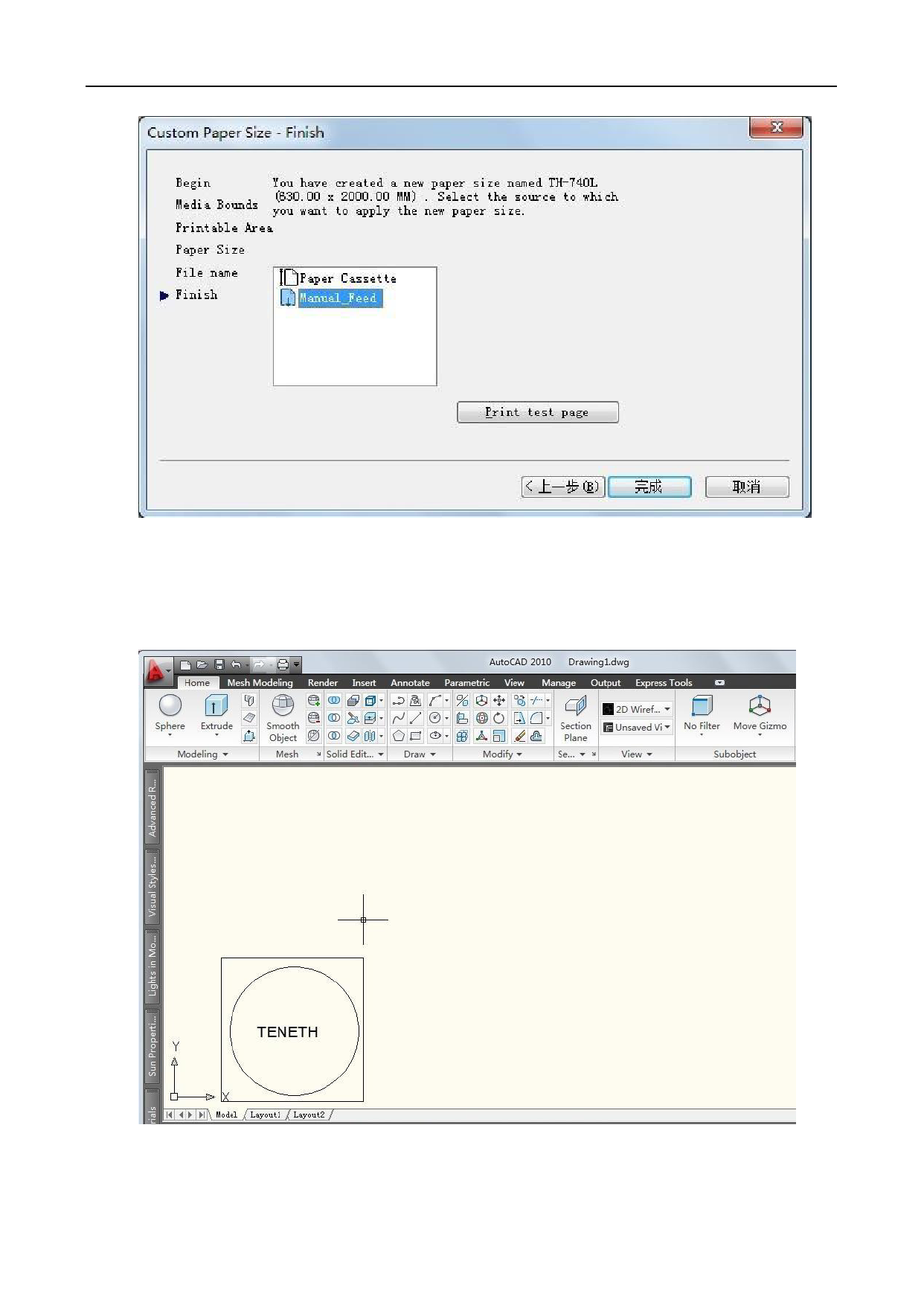Click the Plot printer icon in quick access toolbar
Screen dimensions: 924x1305
point(283,664)
